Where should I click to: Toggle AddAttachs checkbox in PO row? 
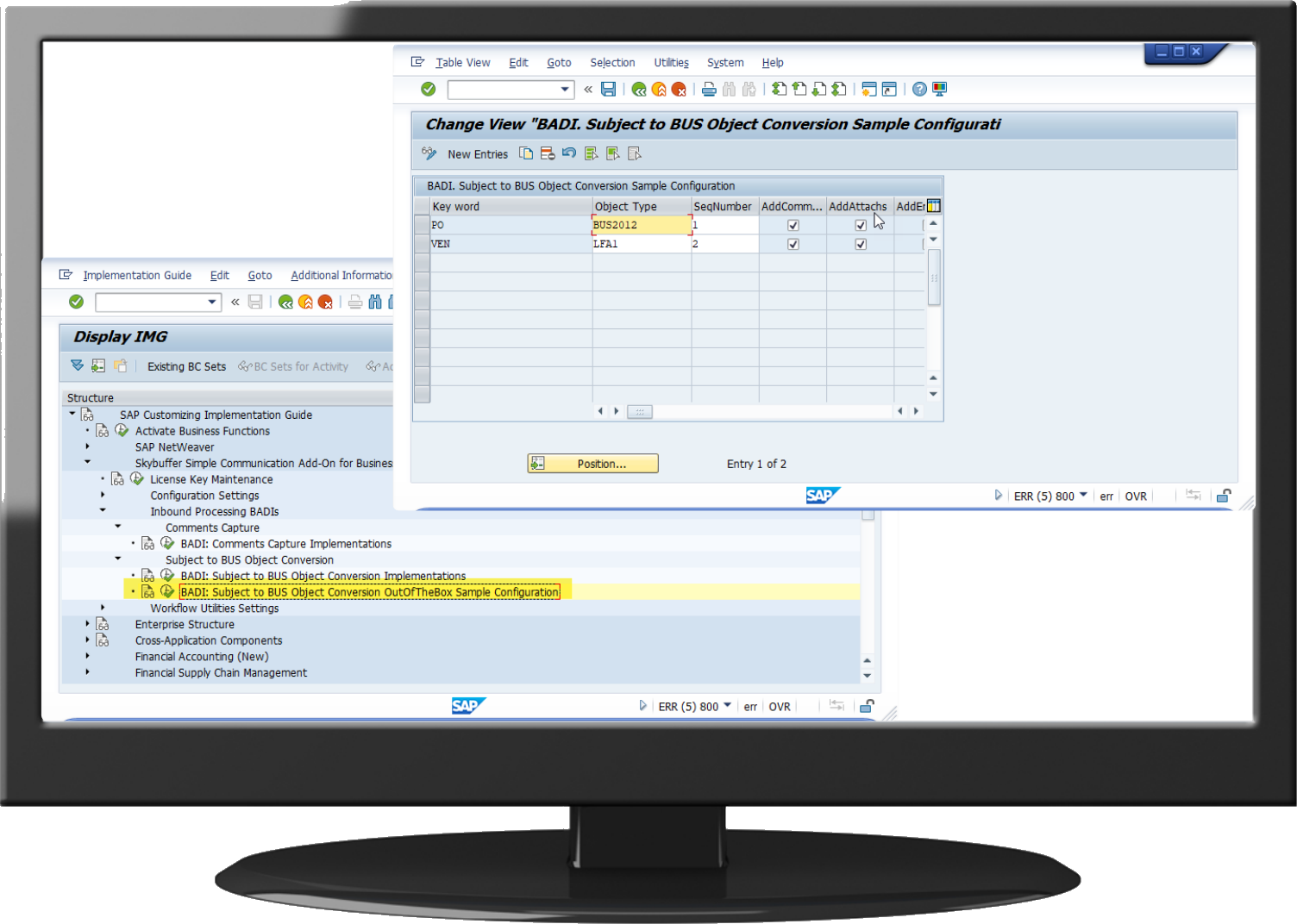[x=861, y=225]
